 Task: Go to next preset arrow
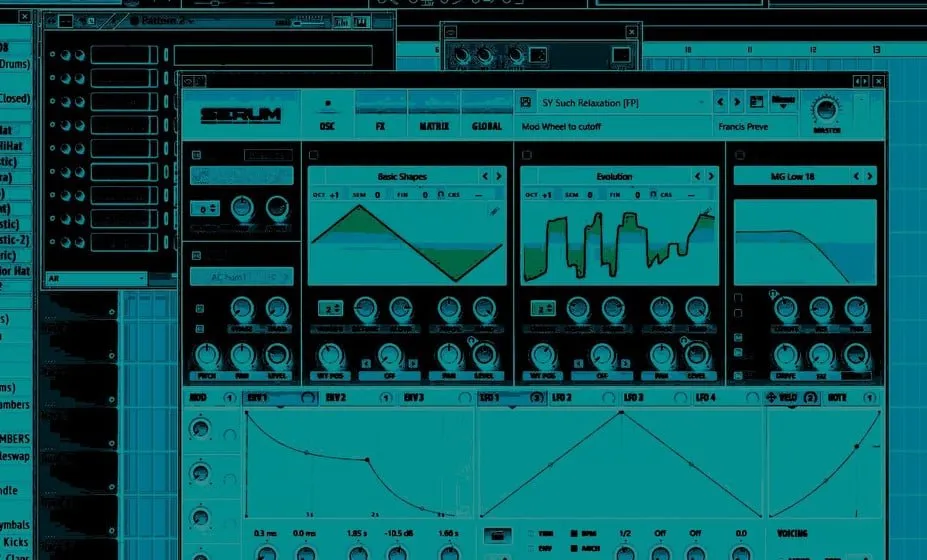(737, 102)
